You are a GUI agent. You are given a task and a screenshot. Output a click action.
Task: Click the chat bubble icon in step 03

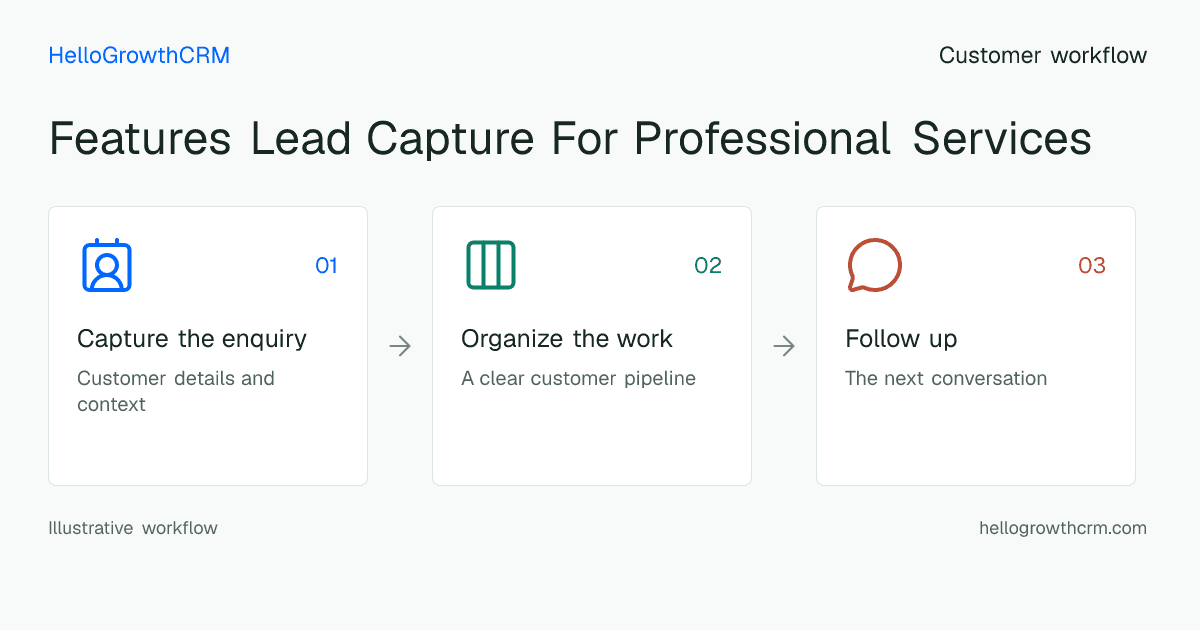(874, 265)
